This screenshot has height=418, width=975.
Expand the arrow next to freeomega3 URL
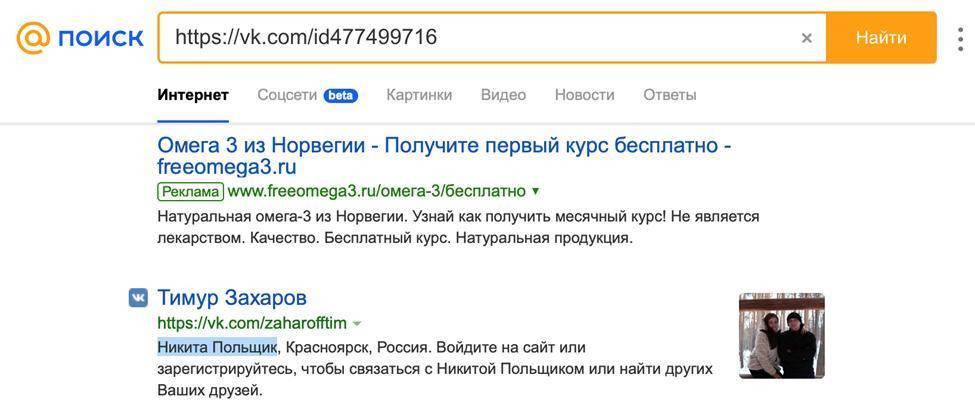(536, 192)
